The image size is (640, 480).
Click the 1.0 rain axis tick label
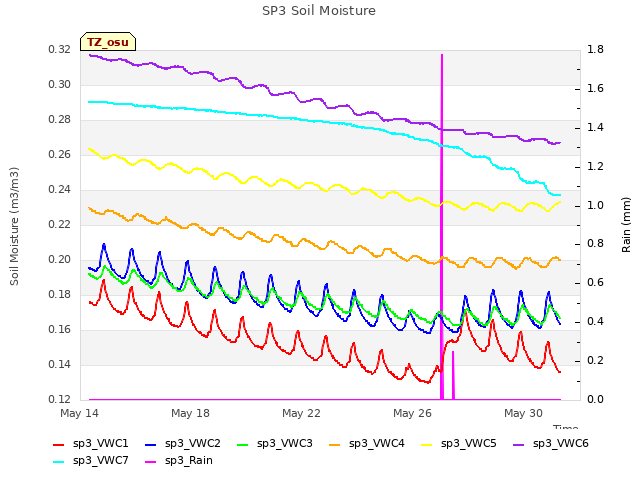[595, 205]
